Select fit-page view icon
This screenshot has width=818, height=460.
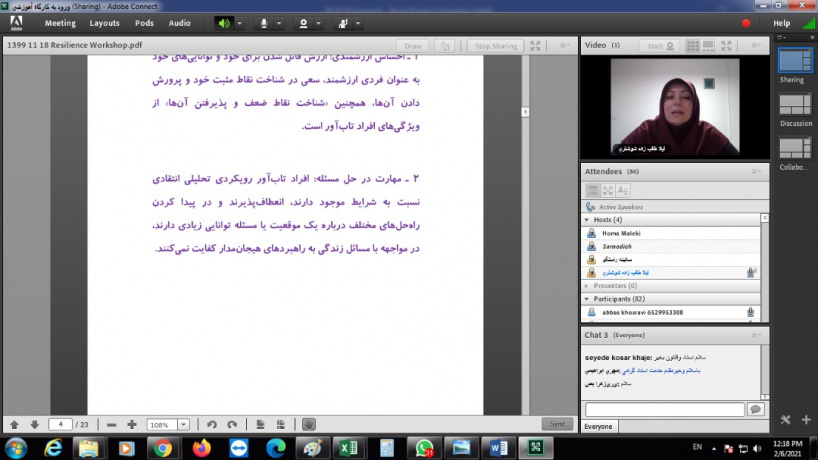[x=281, y=425]
